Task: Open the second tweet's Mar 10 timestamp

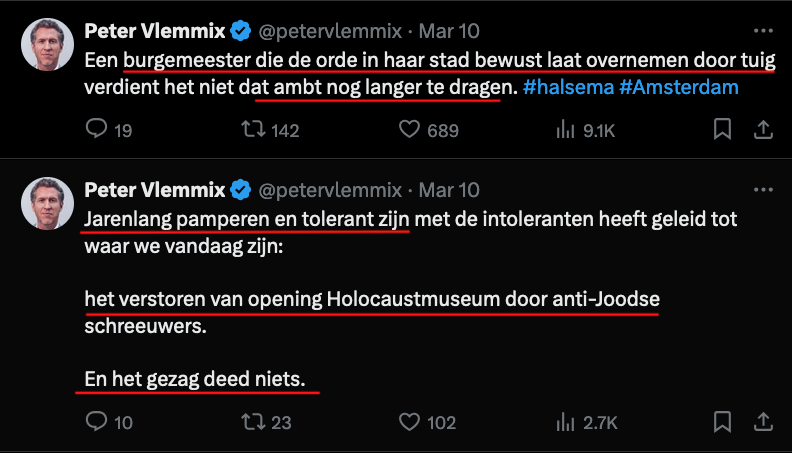Action: pos(449,189)
